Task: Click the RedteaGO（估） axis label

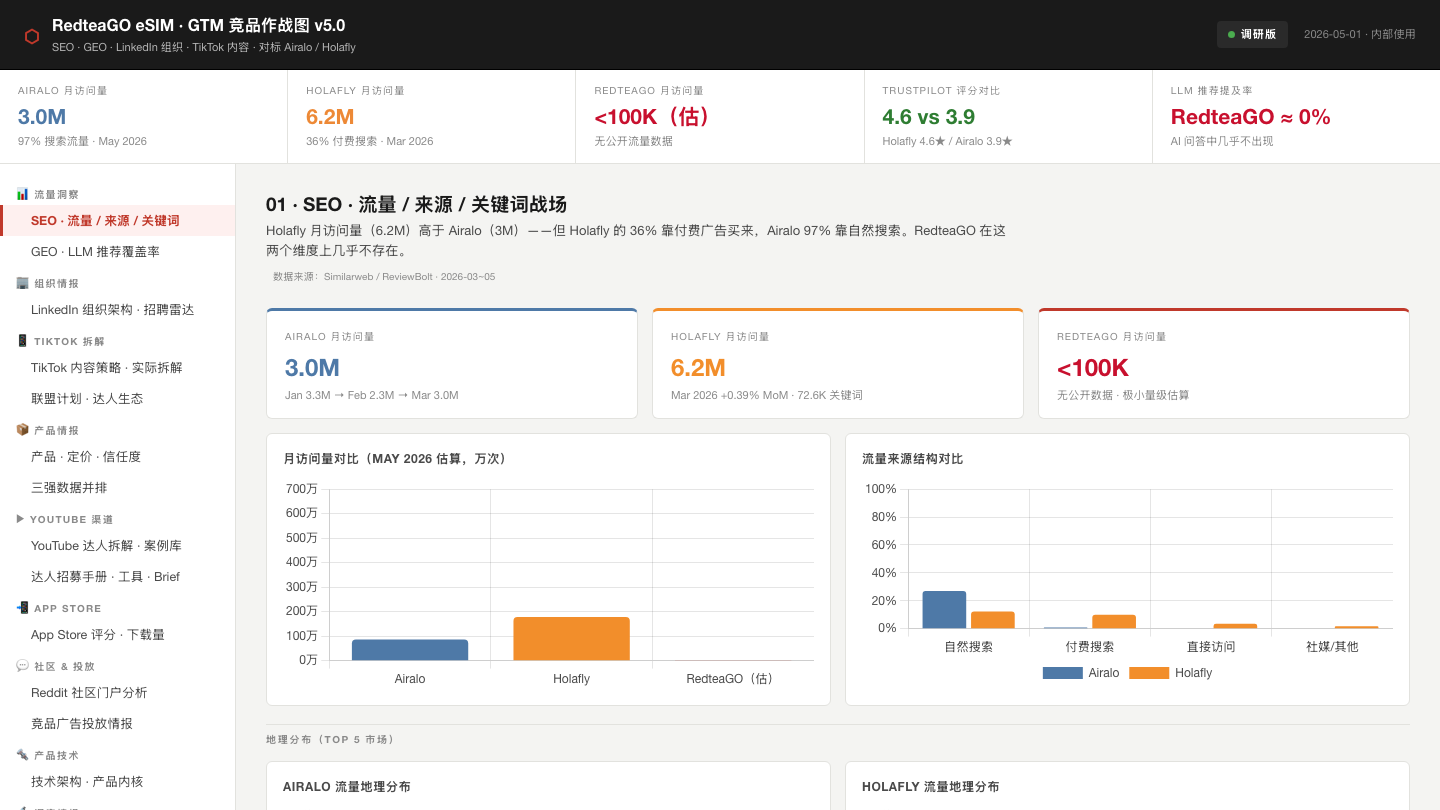Action: [x=733, y=679]
